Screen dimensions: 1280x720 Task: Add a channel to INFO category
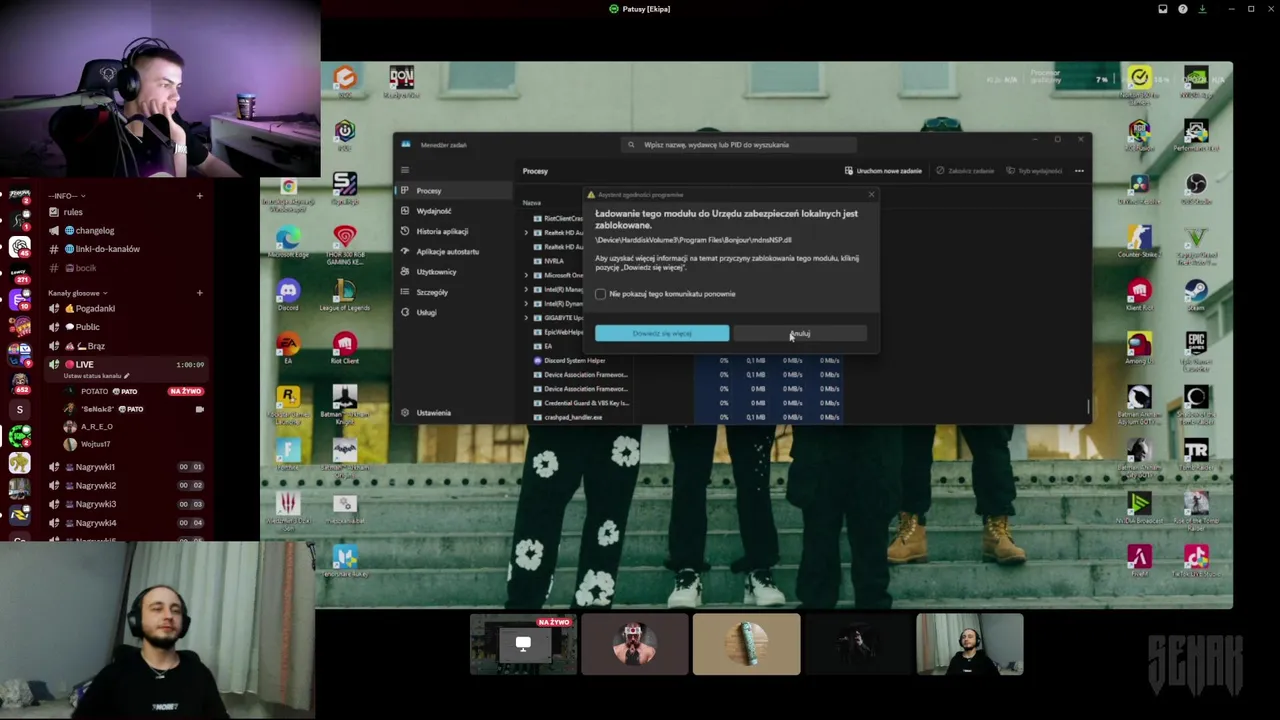[x=200, y=196]
